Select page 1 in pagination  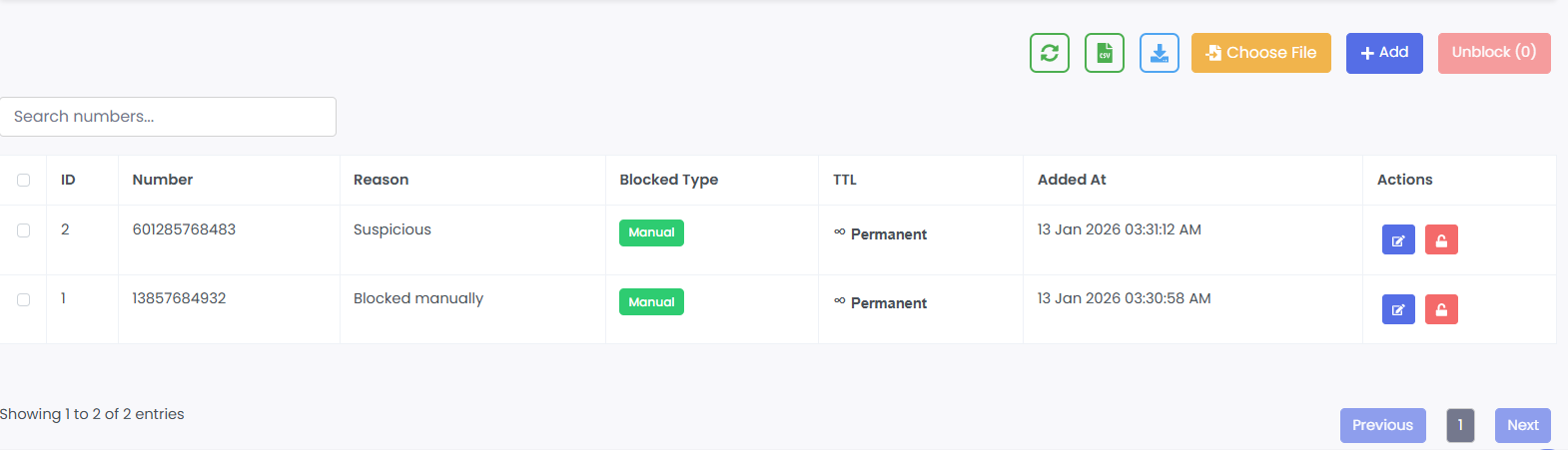[1460, 425]
